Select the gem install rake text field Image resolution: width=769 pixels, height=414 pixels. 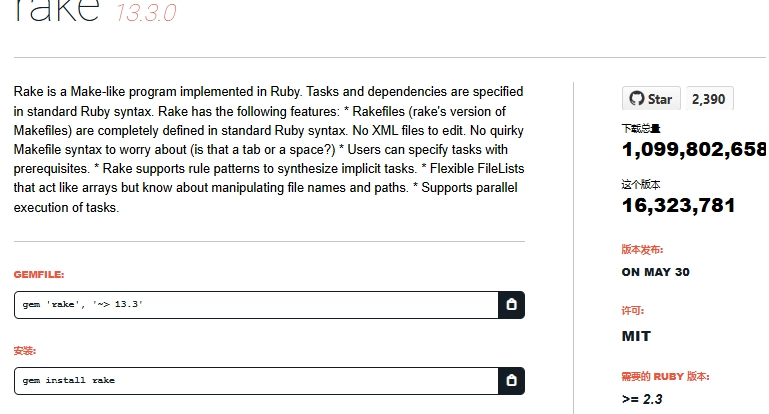pyautogui.click(x=256, y=381)
